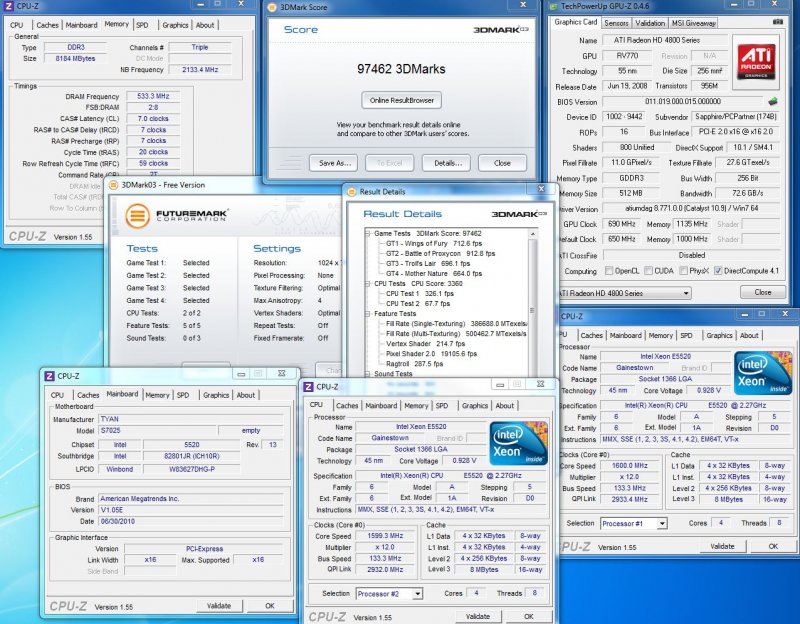Open the About tab in the Processor #1 CPU-Z window

(x=749, y=335)
